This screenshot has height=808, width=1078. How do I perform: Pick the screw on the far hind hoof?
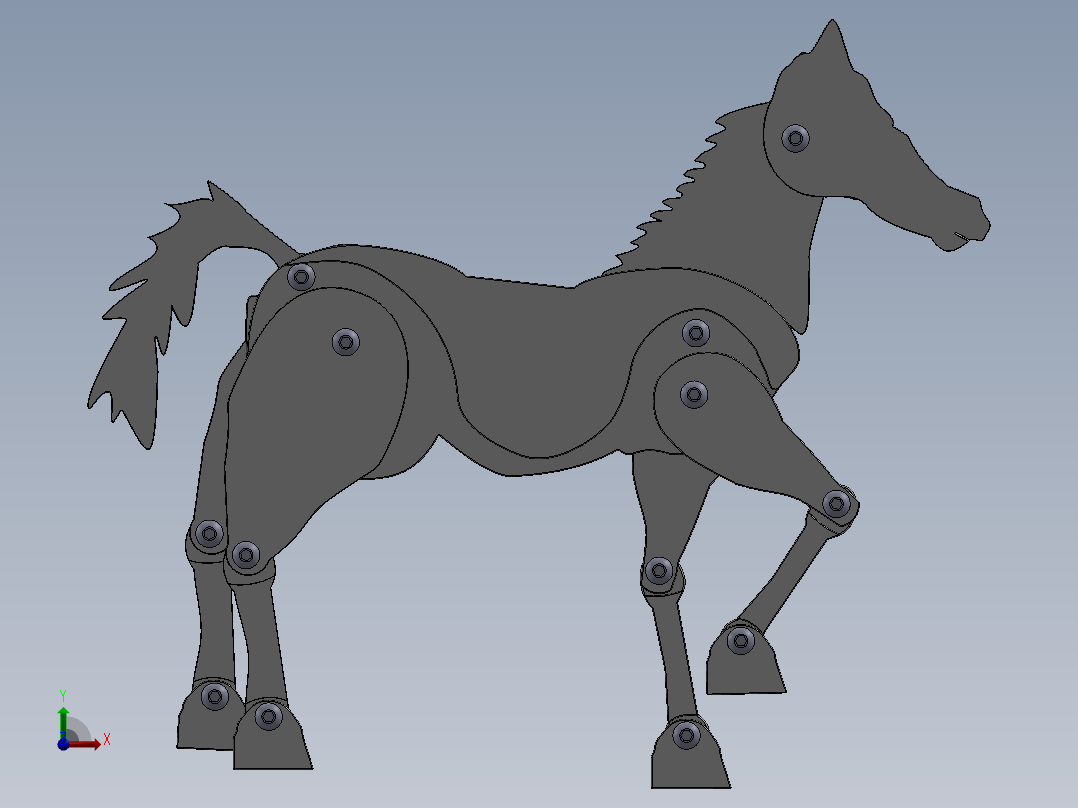click(214, 697)
